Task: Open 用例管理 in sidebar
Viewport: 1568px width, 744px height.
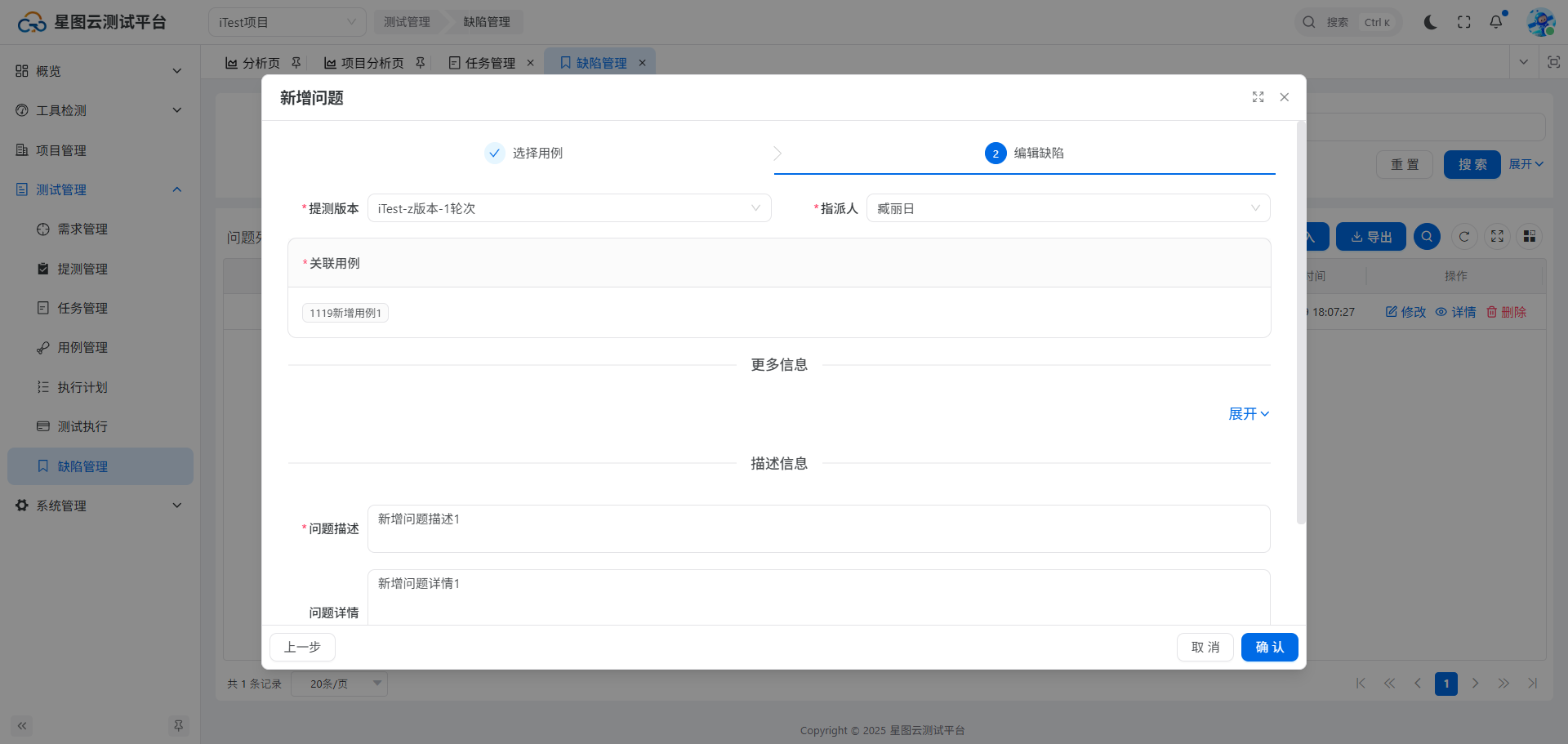Action: pos(82,348)
